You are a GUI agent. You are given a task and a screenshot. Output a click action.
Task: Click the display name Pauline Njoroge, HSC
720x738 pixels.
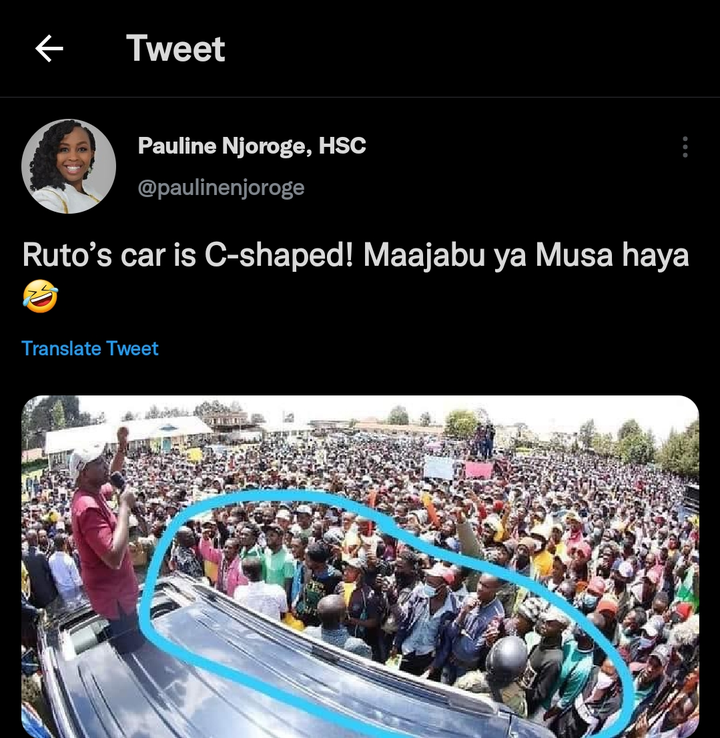[x=252, y=145]
